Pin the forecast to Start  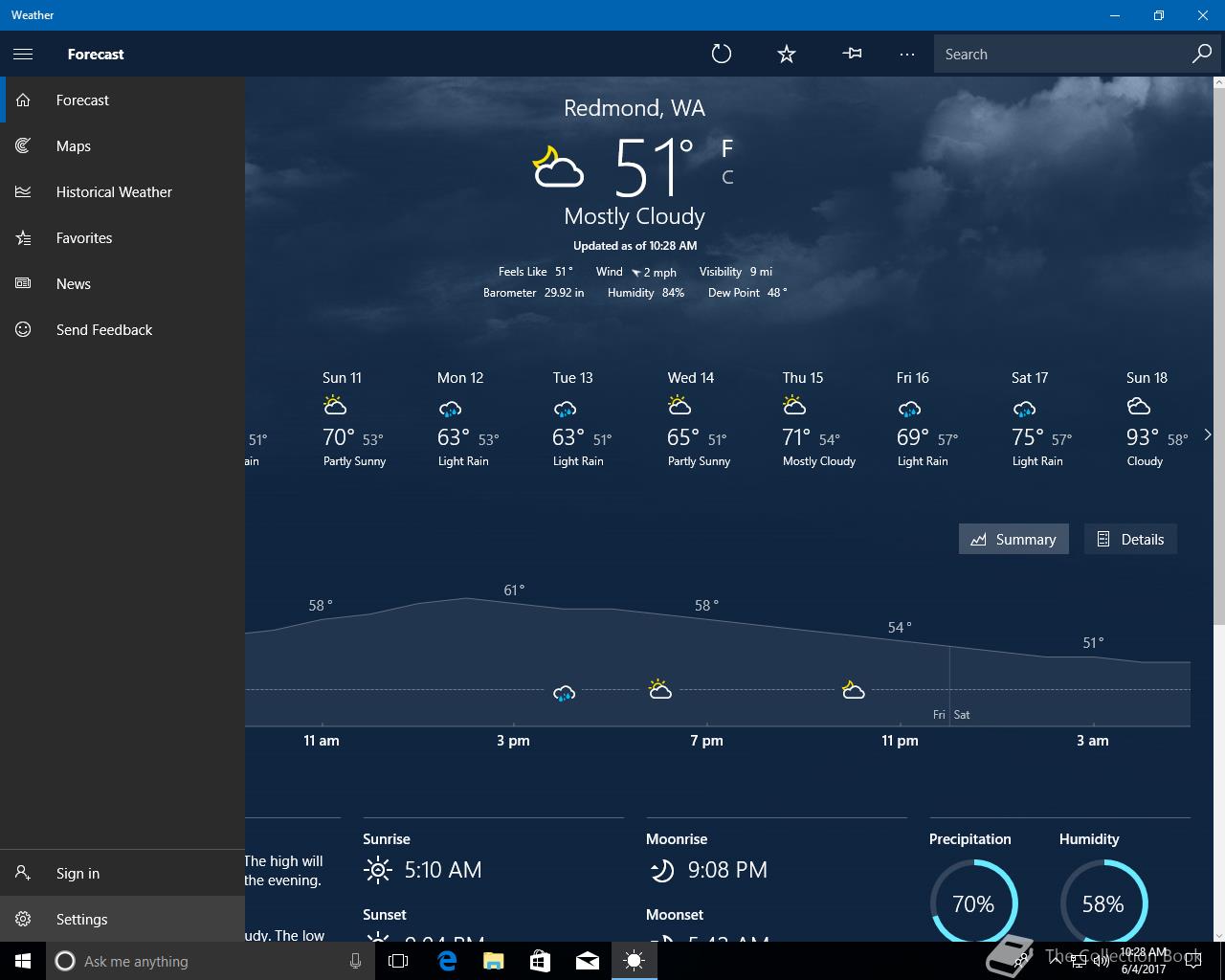(852, 54)
